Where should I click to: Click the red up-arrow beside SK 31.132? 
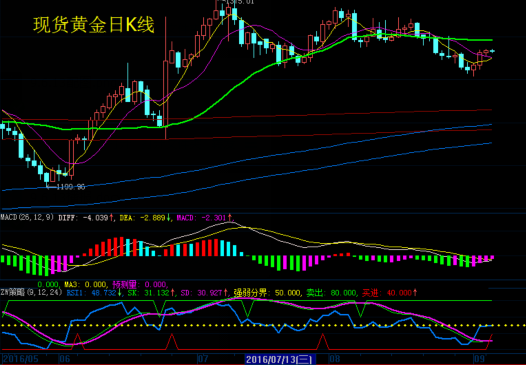click(172, 293)
